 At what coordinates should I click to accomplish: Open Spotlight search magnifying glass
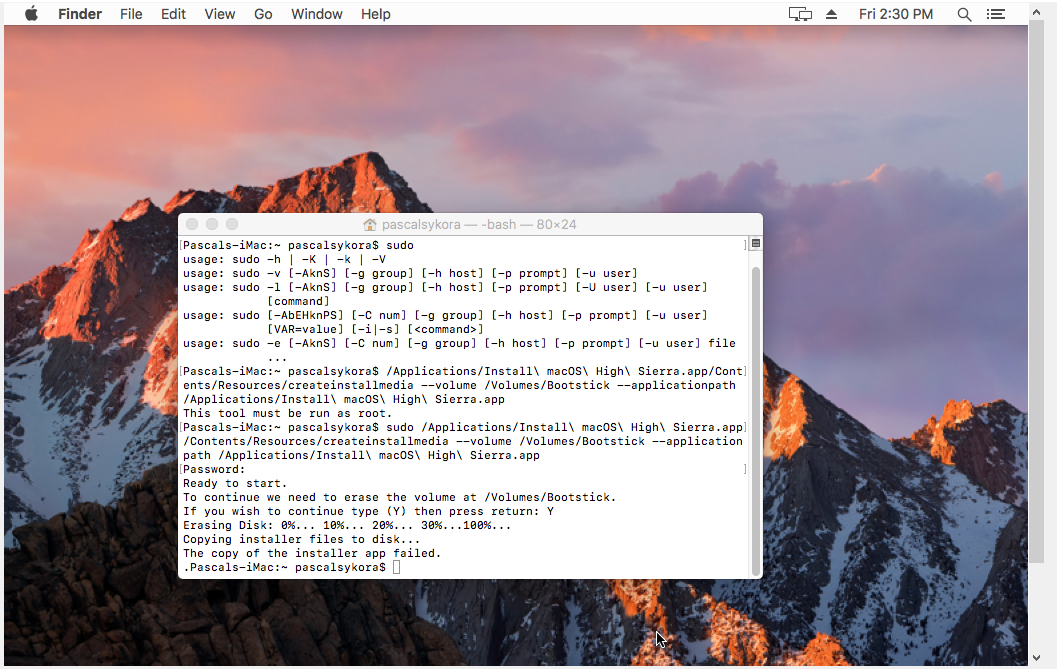(x=964, y=14)
